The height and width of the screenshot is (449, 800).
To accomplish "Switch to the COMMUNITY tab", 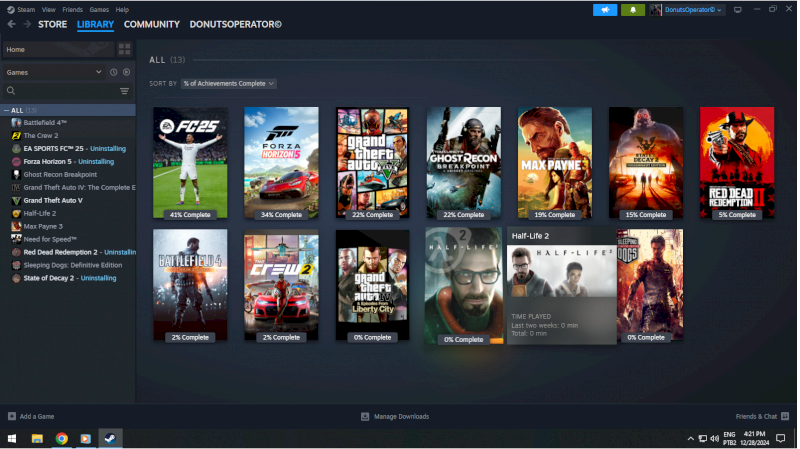I will (152, 24).
